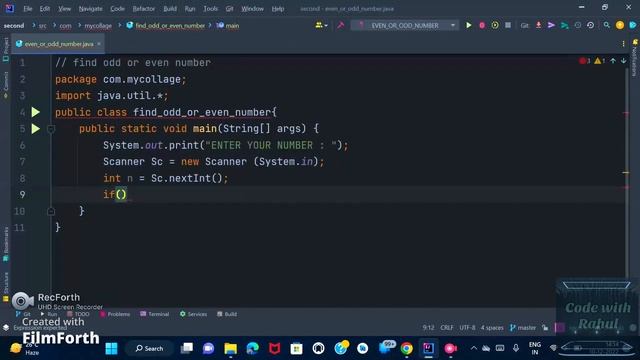Open the Services tool window
This screenshot has width=640, height=360.
pyautogui.click(x=193, y=314)
